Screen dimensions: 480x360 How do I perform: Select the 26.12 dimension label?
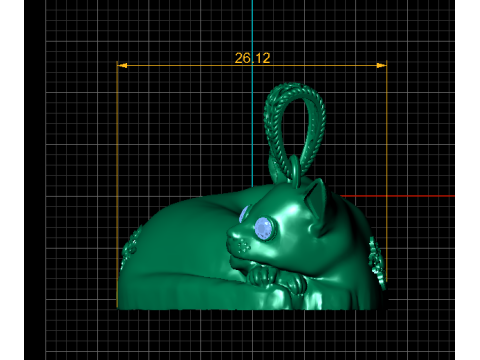pos(252,58)
